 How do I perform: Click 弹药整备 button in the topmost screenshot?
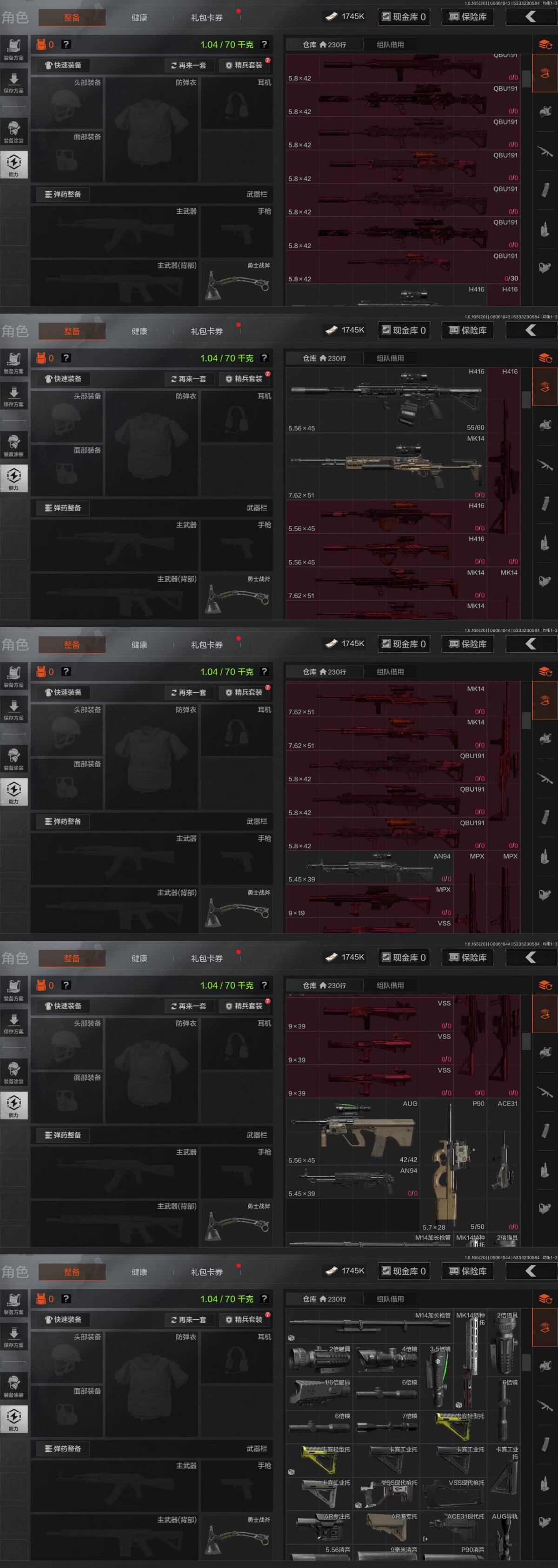pos(64,194)
